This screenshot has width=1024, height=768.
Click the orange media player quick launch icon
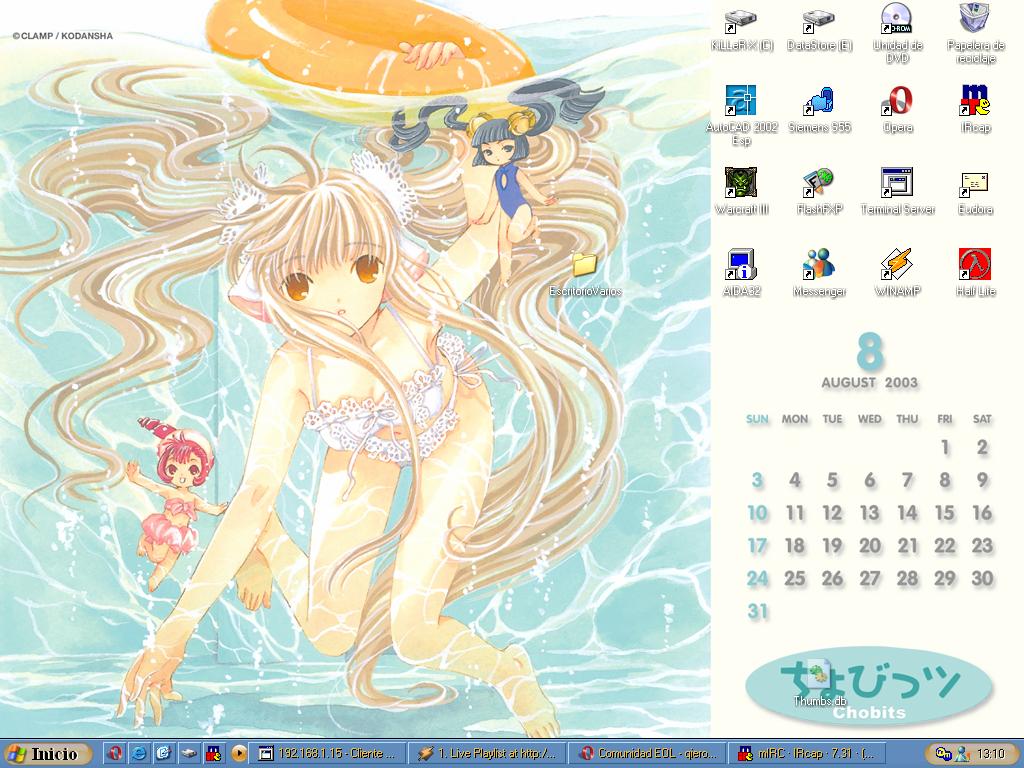(239, 754)
